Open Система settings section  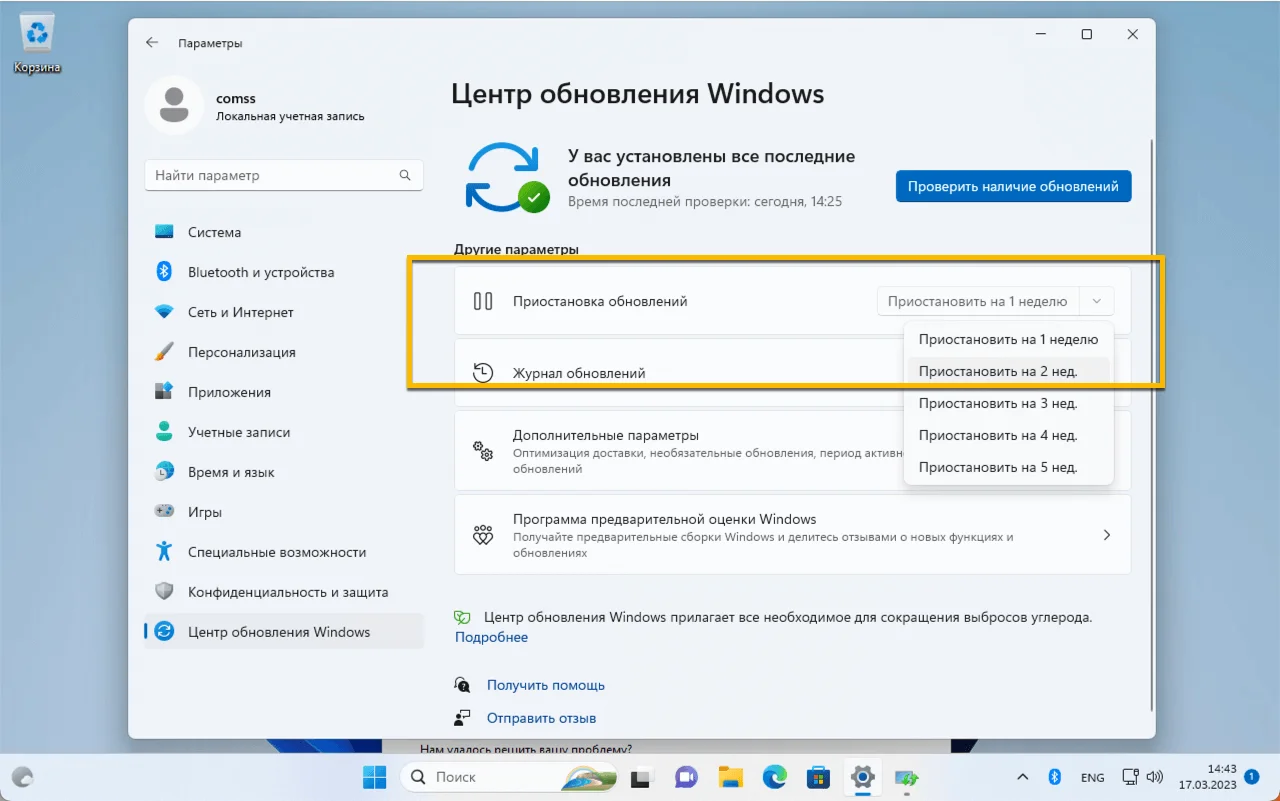[284, 232]
